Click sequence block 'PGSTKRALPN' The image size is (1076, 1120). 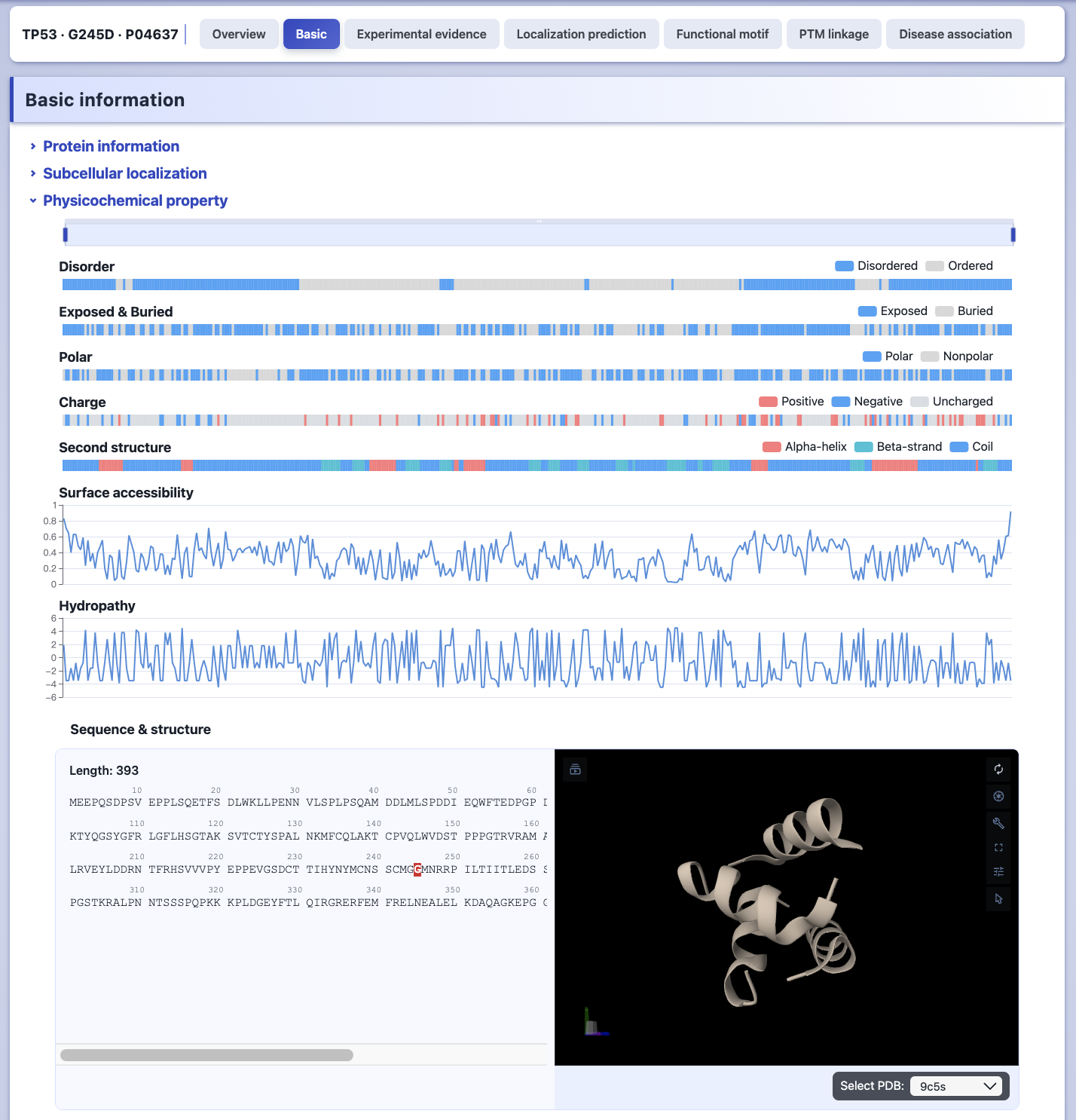(105, 903)
